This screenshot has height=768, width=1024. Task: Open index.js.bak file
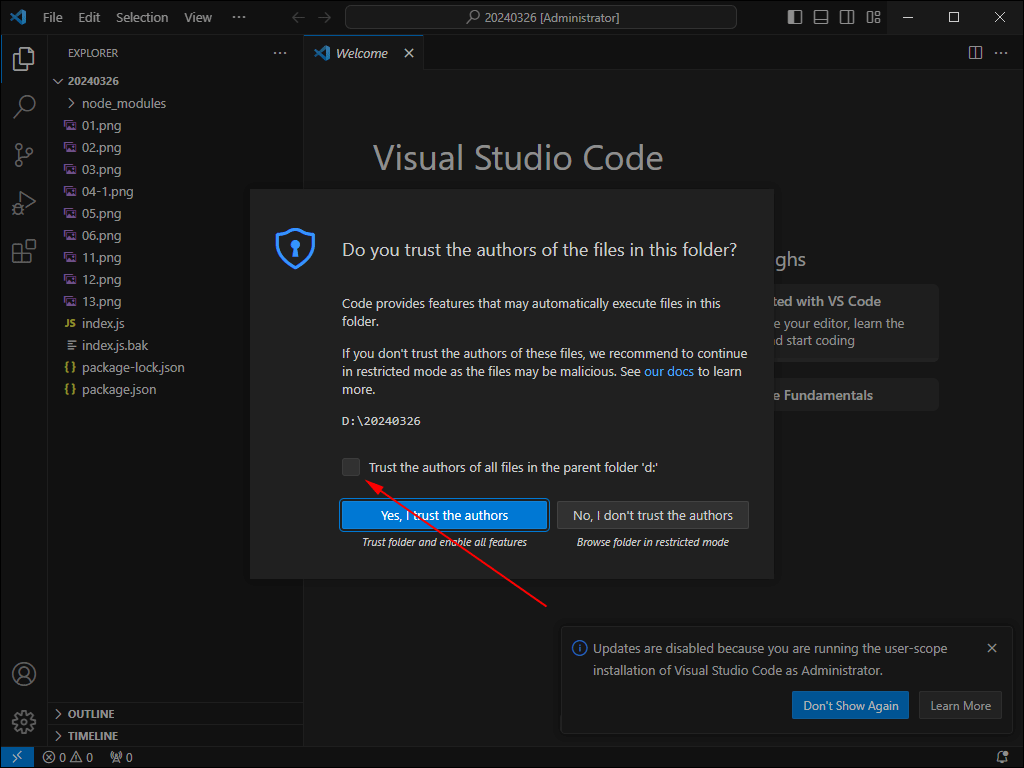[175, 345]
